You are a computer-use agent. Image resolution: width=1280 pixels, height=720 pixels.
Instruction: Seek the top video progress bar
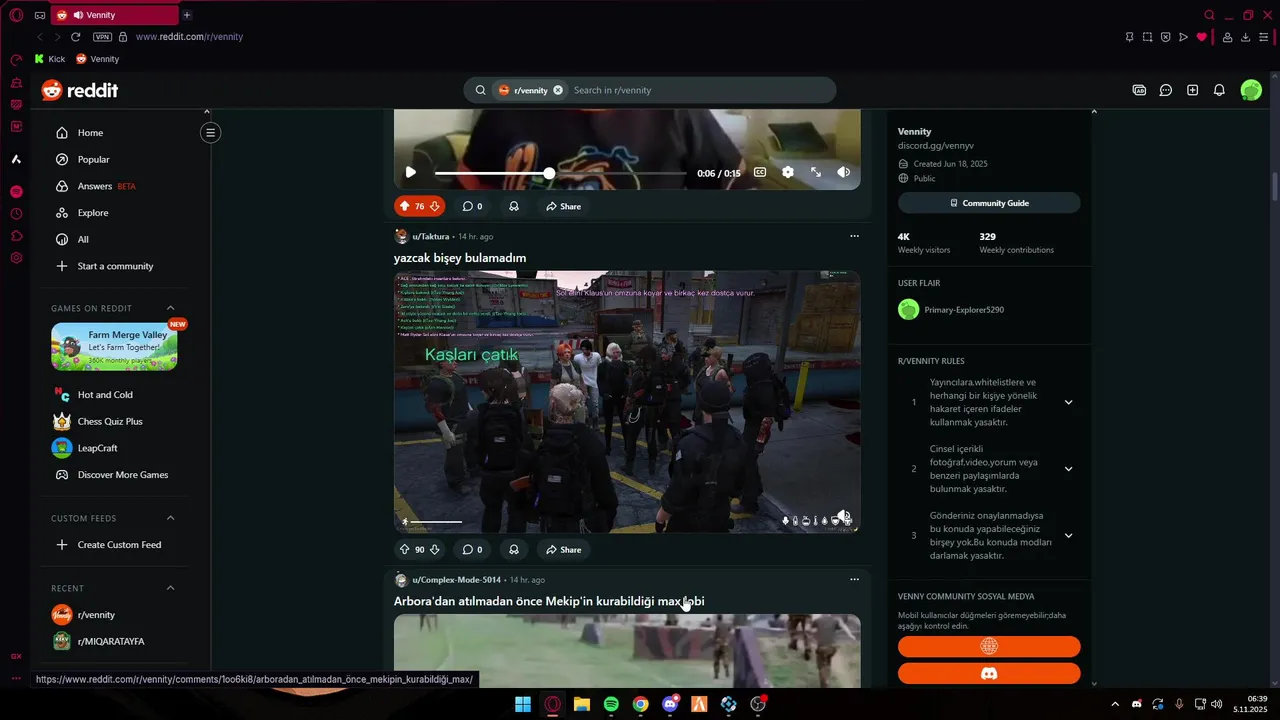click(560, 173)
